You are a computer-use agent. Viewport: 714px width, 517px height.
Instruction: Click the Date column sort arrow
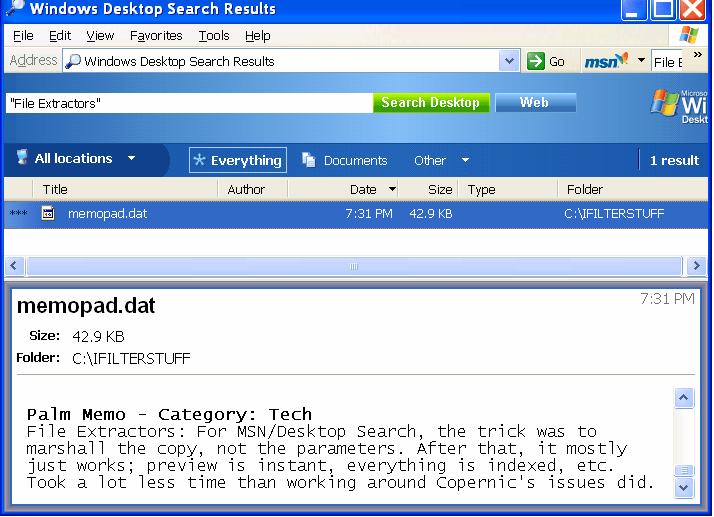click(x=392, y=189)
